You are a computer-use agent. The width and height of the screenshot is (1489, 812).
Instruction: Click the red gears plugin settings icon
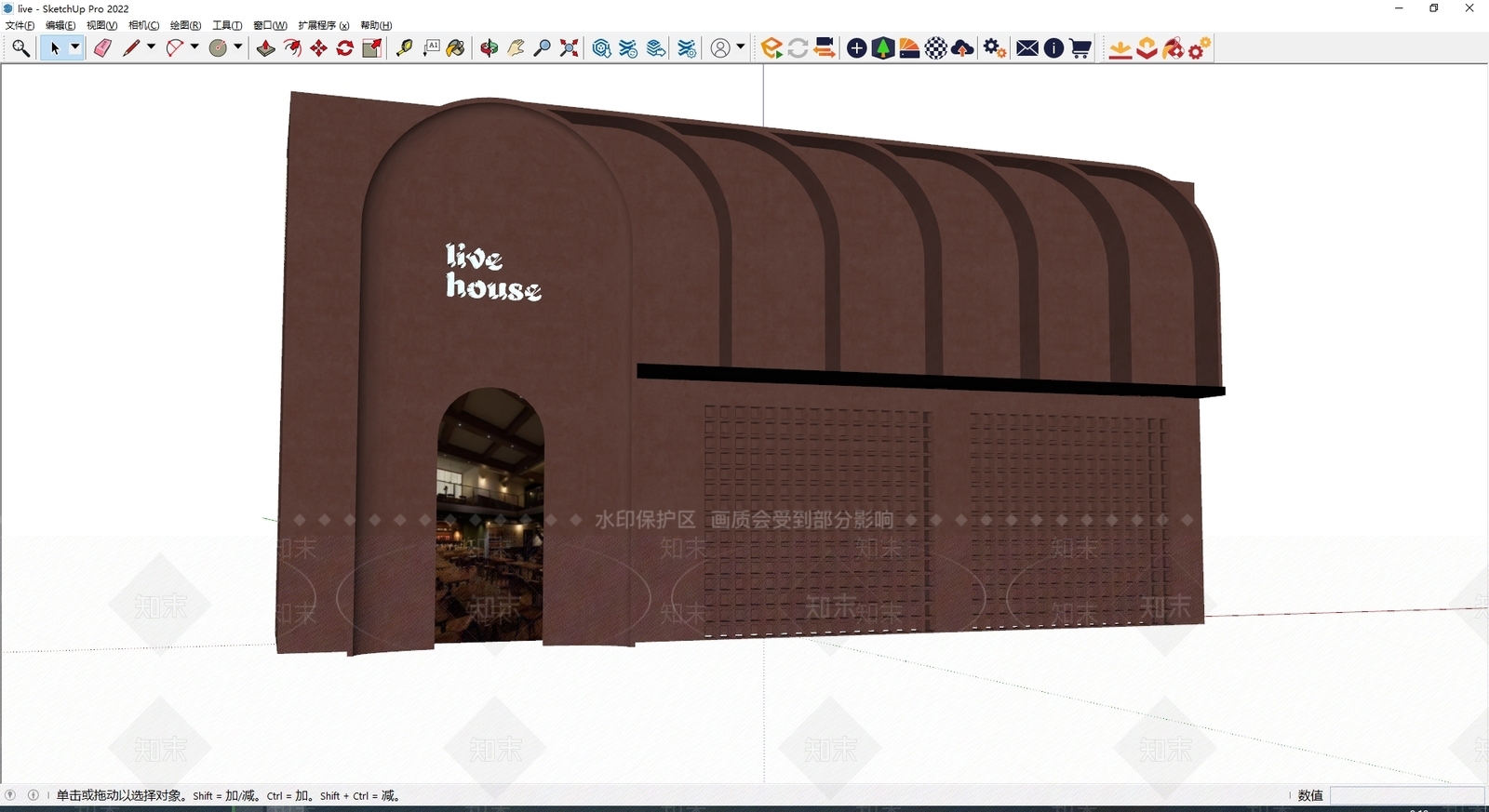click(x=1200, y=48)
